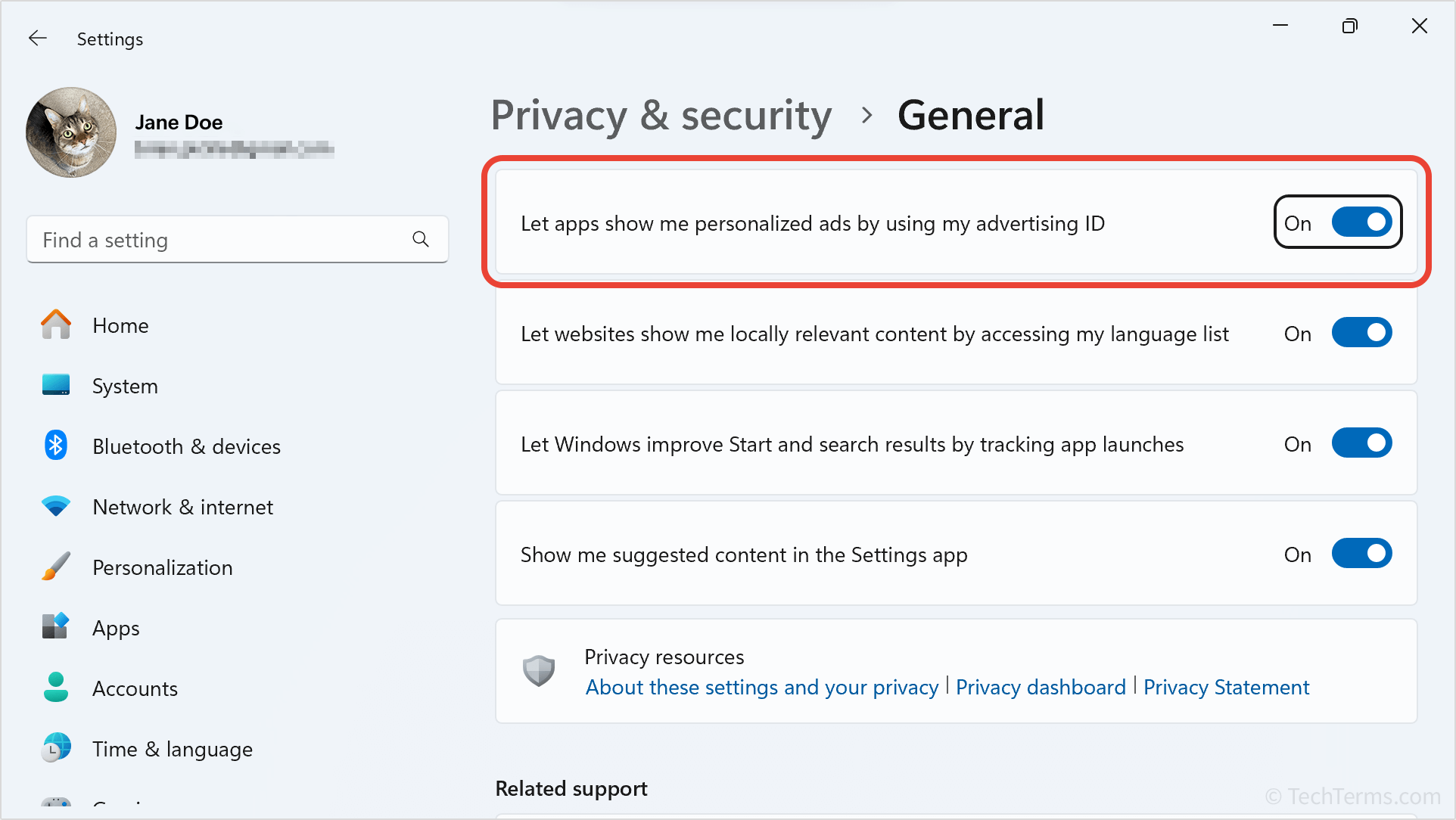Image resolution: width=1456 pixels, height=820 pixels.
Task: Open Network & internet settings
Action: pyautogui.click(x=182, y=507)
